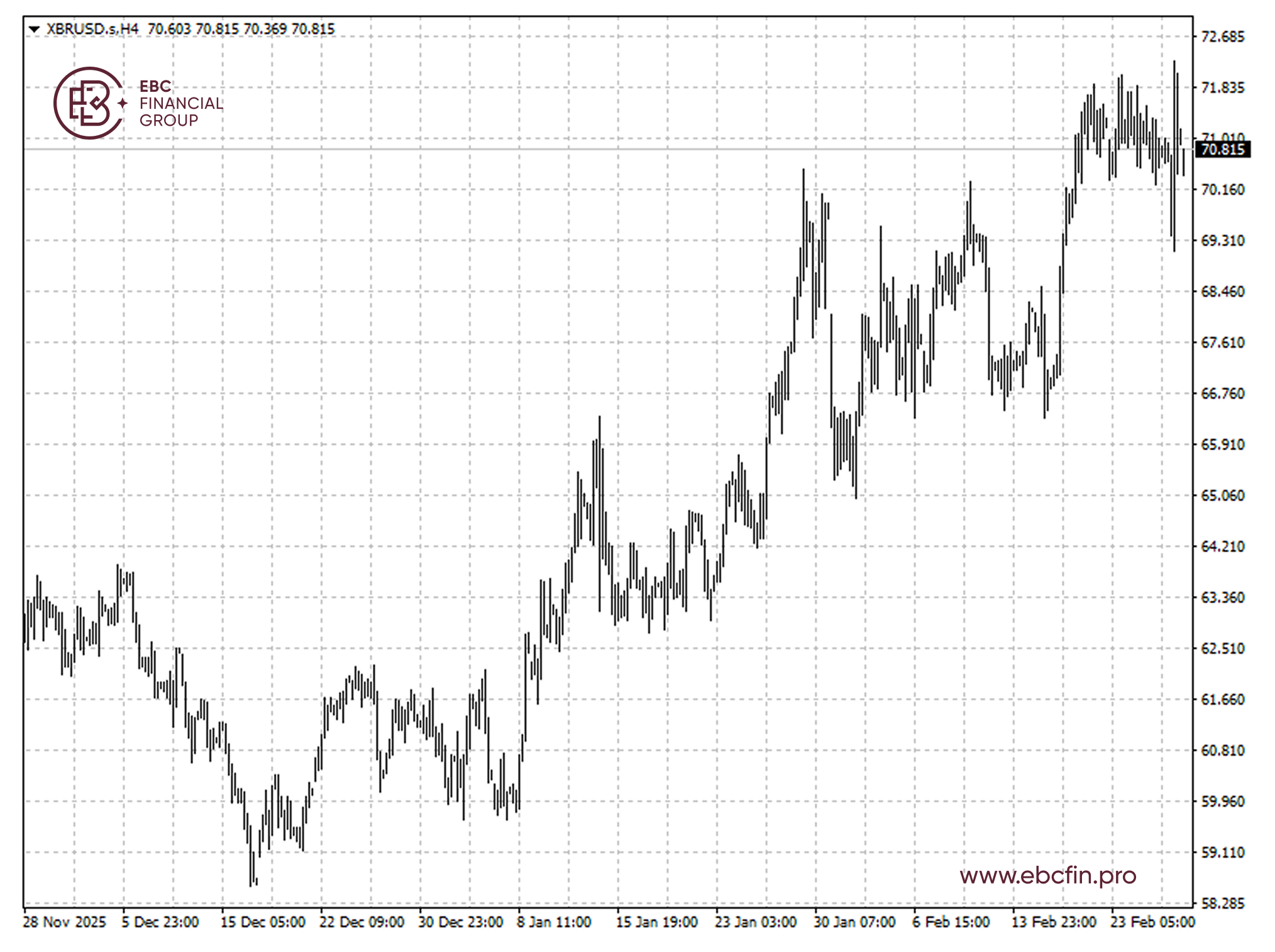
Task: Click the dropdown triangle beside XBRUSD.s,H4
Action: 35,29
